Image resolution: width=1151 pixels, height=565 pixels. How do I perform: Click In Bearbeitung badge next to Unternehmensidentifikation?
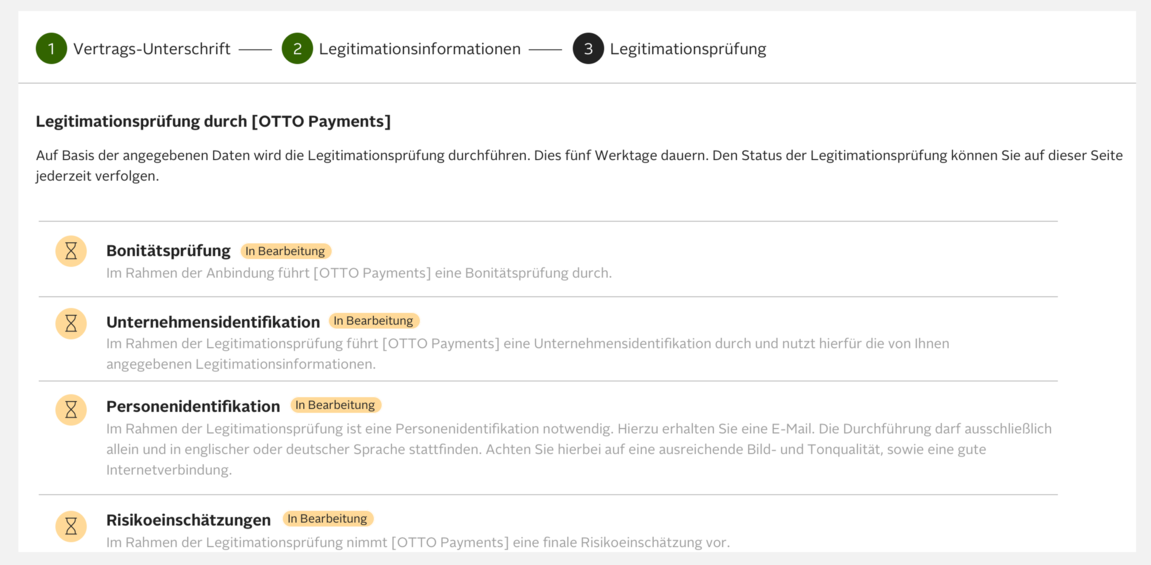[x=373, y=321]
